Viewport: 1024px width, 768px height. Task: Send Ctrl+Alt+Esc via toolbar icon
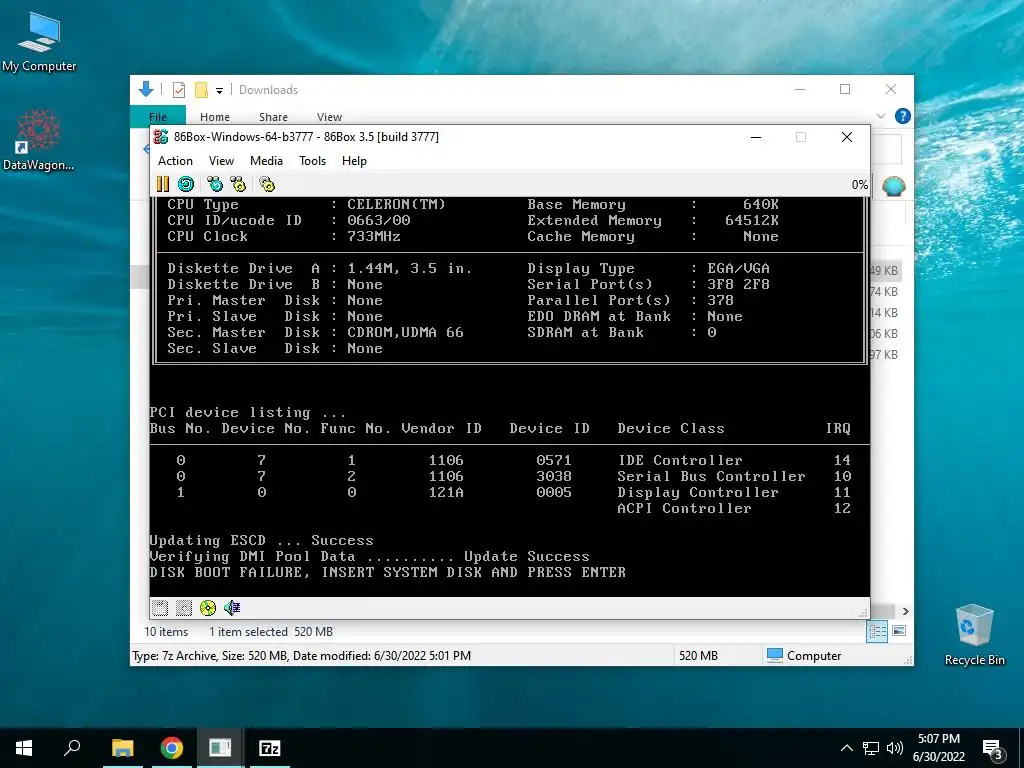[238, 184]
